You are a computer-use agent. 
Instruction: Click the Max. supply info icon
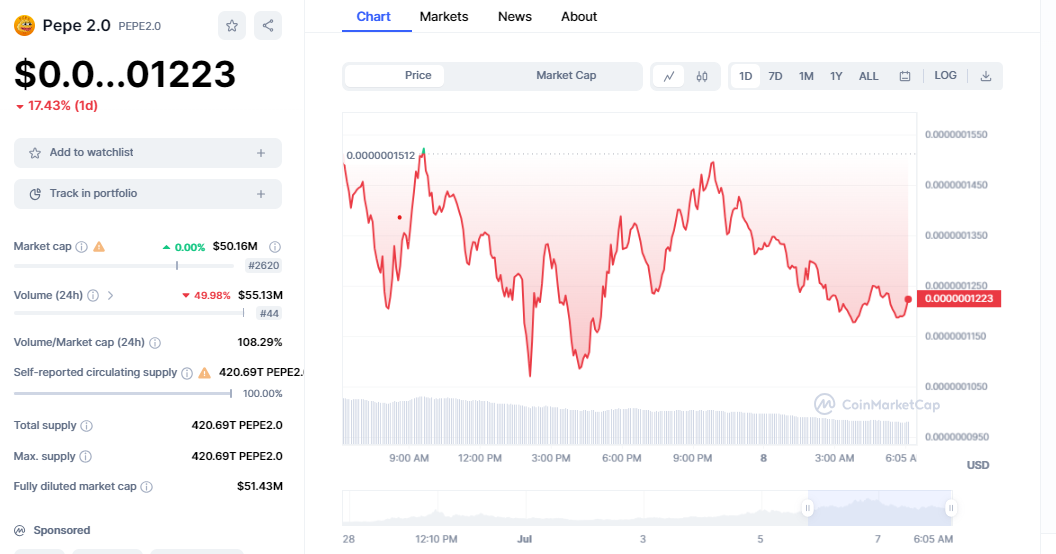pyautogui.click(x=86, y=456)
